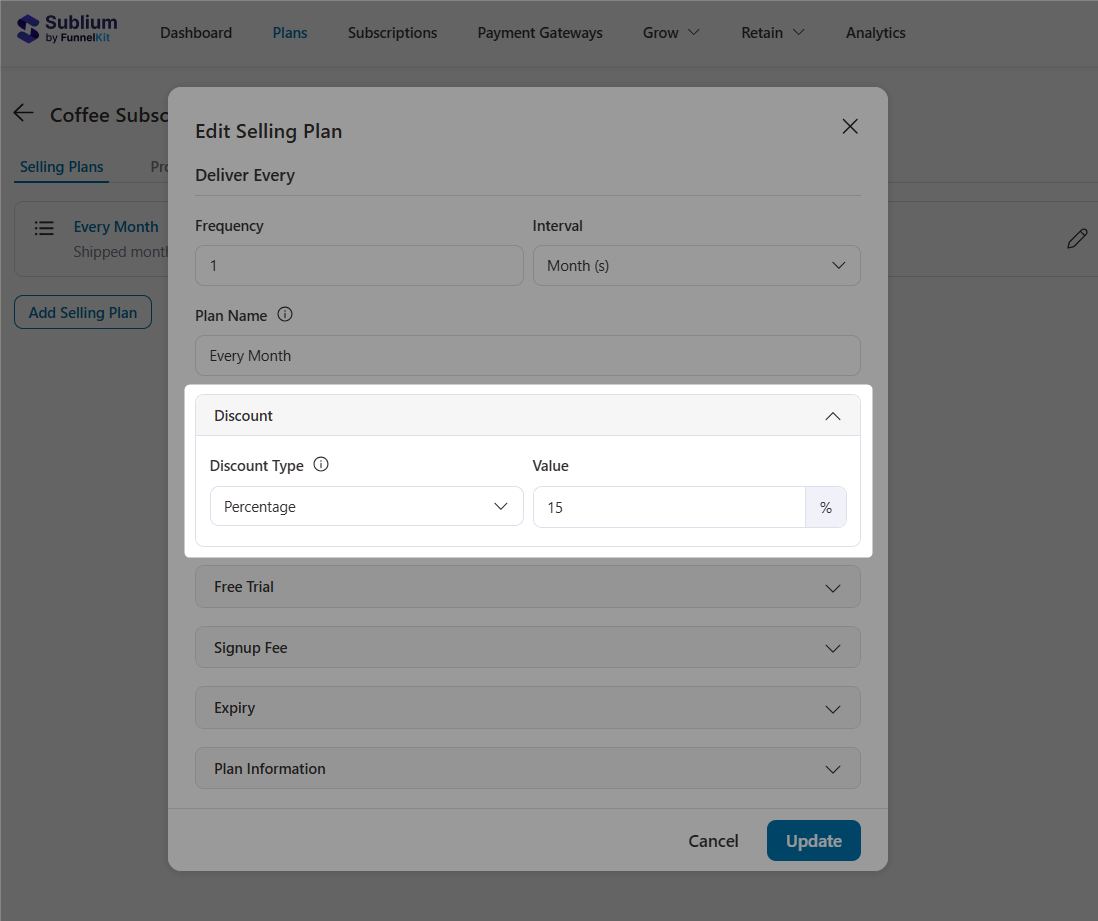Open the Grow menu

pos(670,32)
